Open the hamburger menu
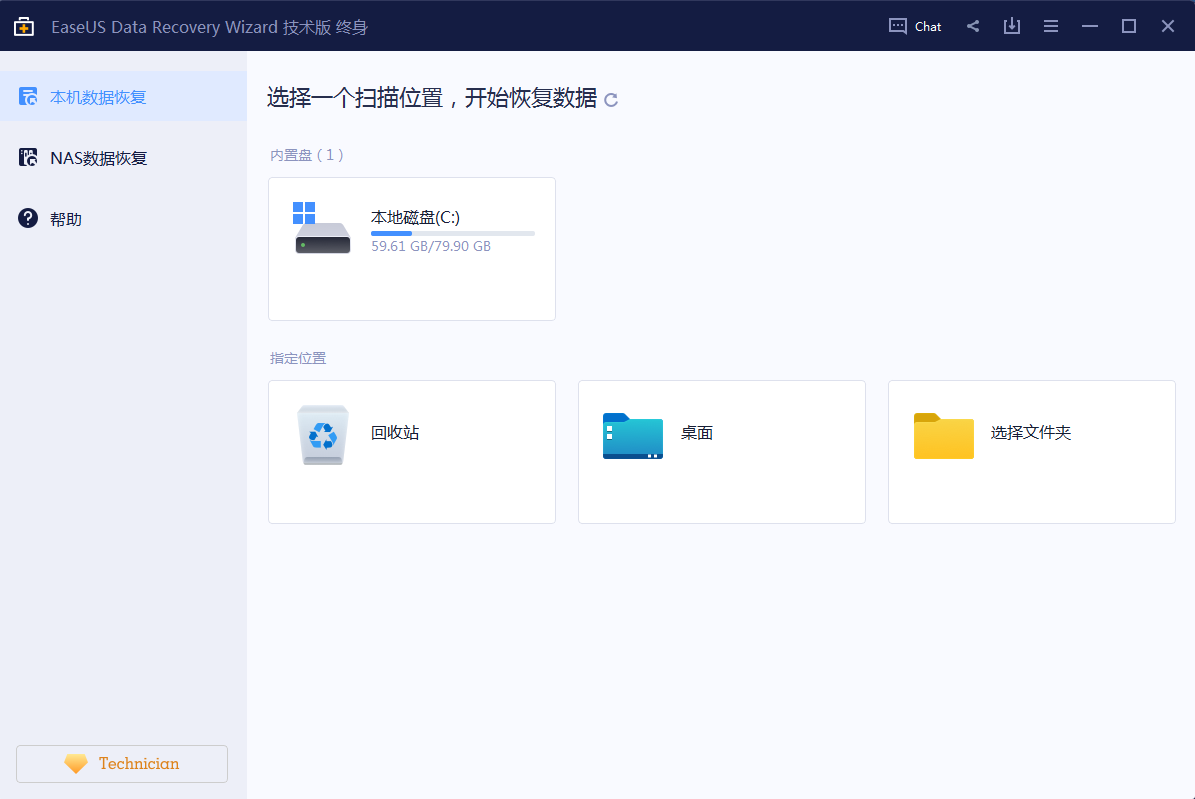The height and width of the screenshot is (799, 1195). (1051, 27)
